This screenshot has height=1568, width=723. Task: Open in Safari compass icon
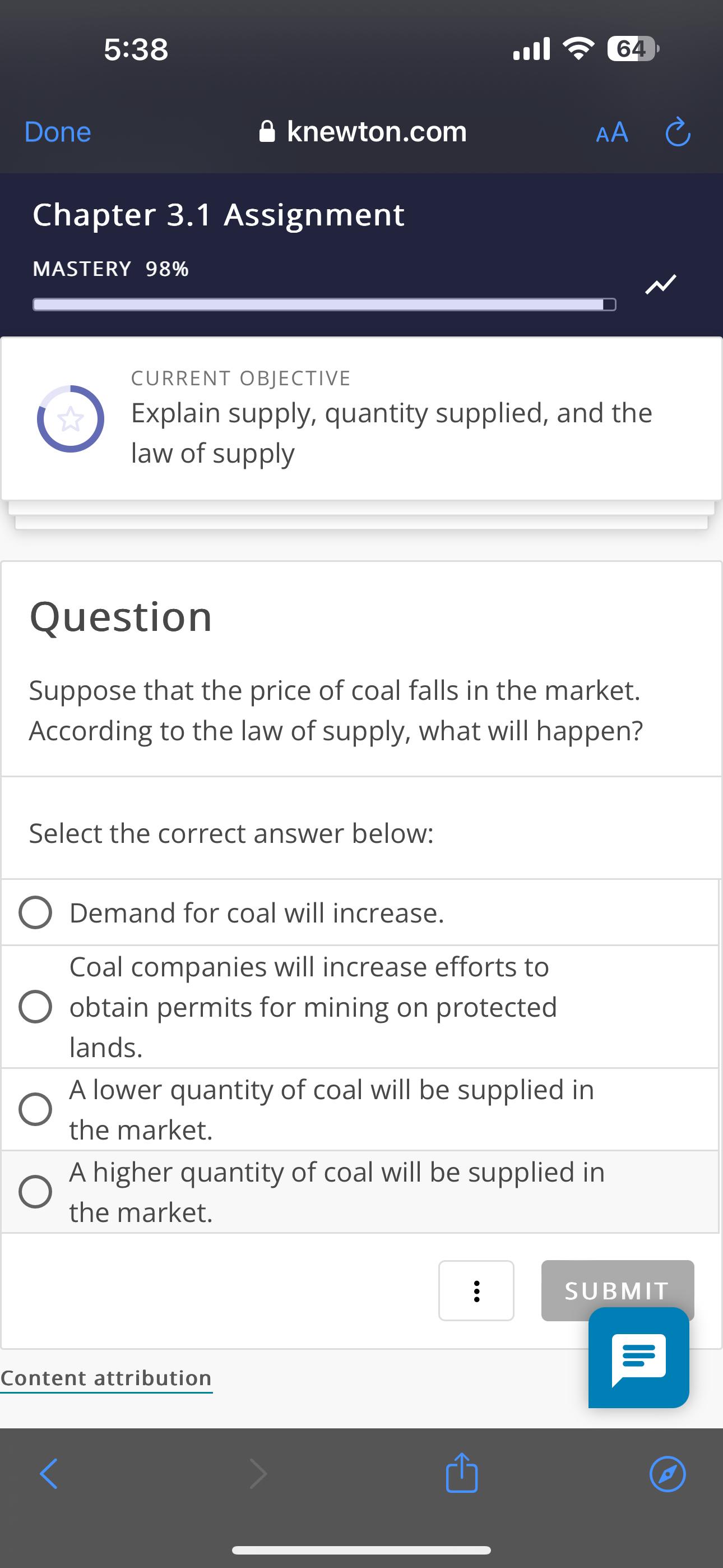(668, 1474)
